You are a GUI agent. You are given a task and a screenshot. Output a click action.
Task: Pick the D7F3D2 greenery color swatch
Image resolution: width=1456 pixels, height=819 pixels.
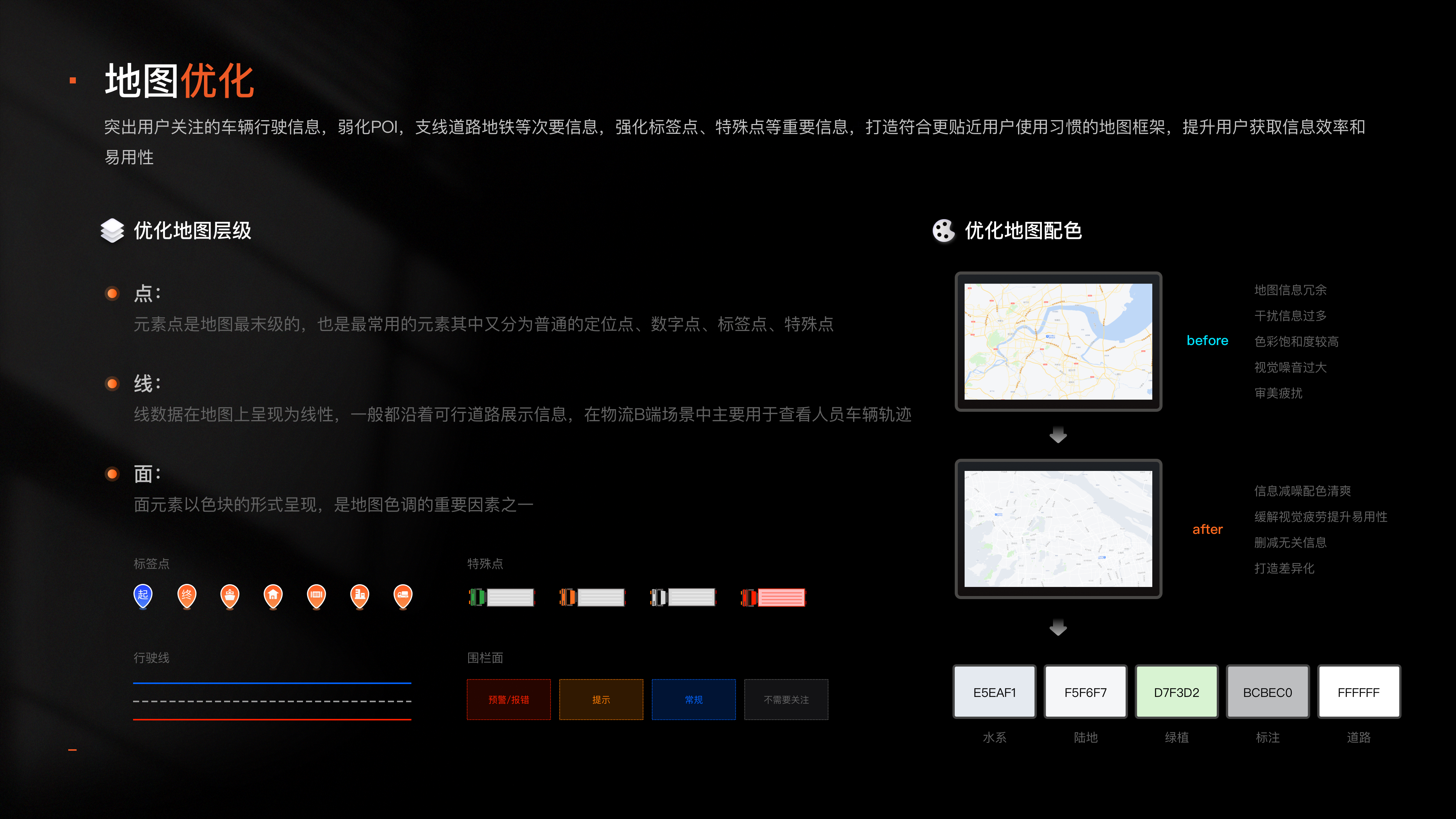[x=1177, y=692]
